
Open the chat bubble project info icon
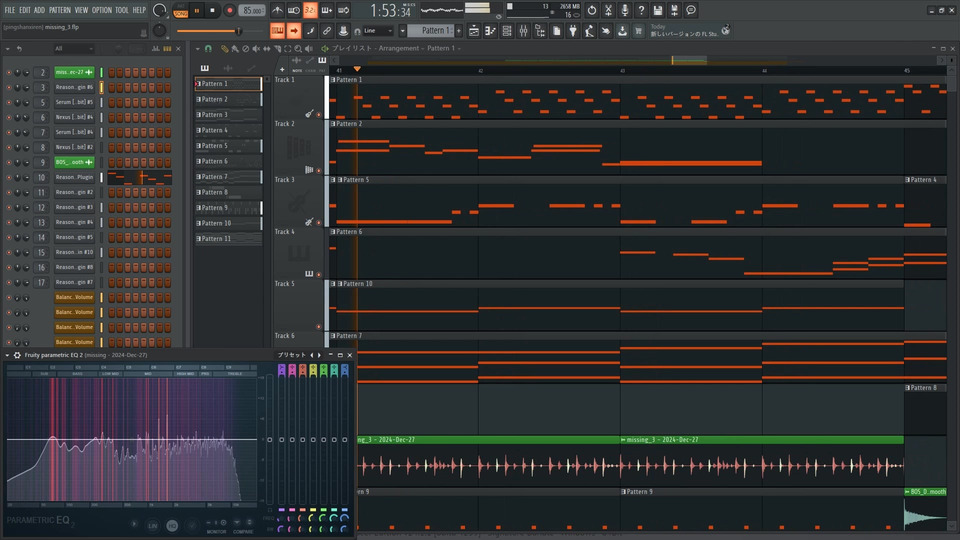[x=691, y=10]
